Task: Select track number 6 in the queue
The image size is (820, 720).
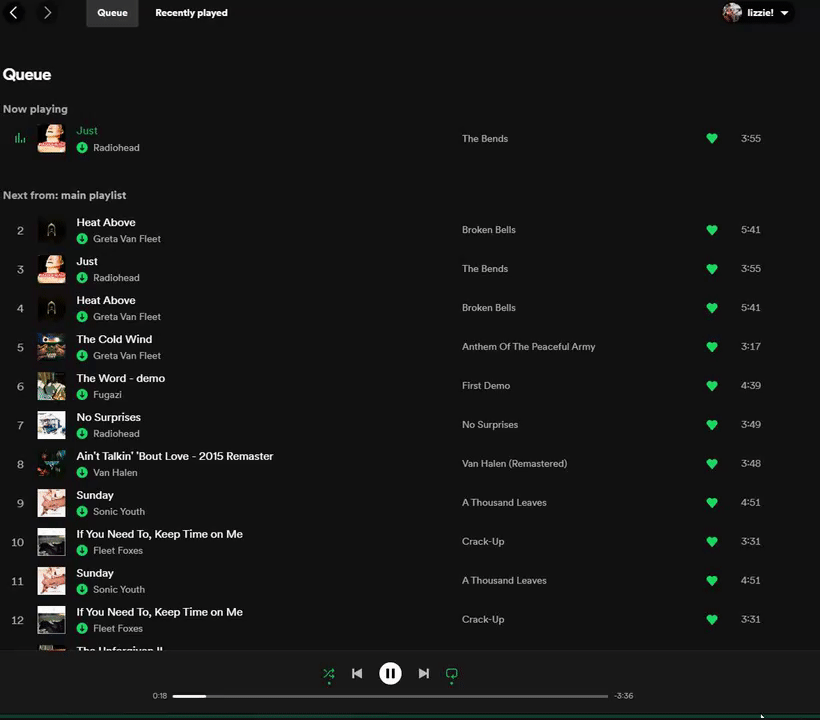Action: pyautogui.click(x=20, y=386)
